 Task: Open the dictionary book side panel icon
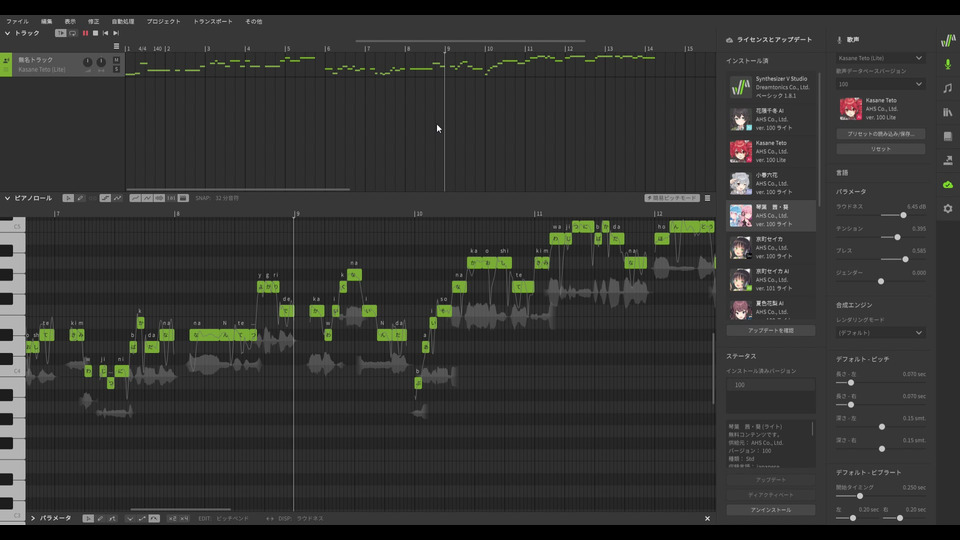tap(948, 136)
